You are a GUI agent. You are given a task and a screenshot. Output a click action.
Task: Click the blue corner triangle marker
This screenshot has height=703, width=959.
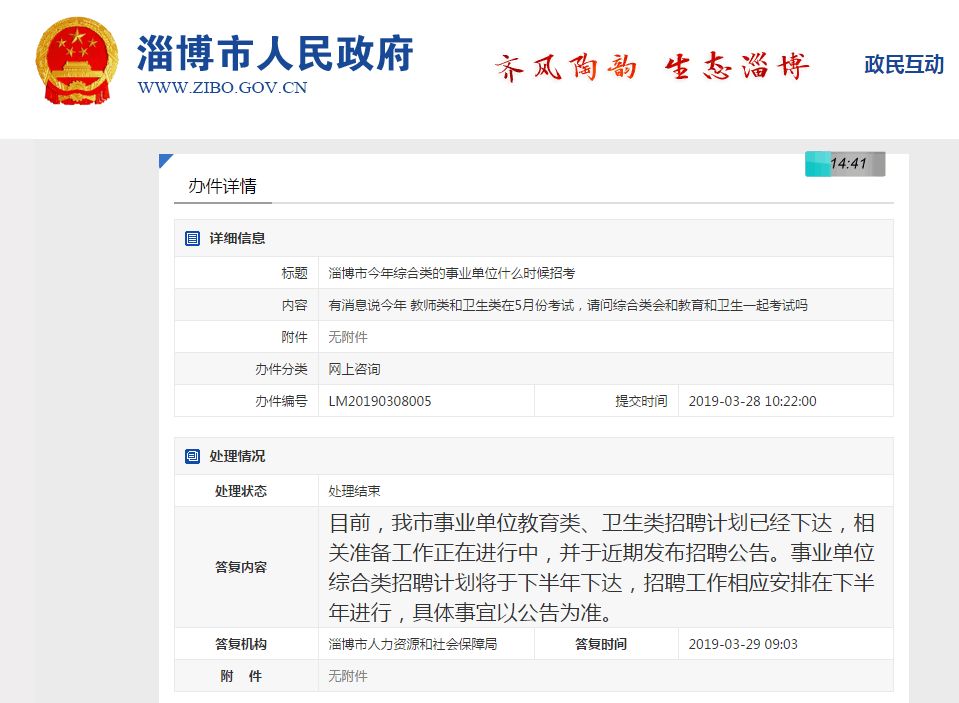165,159
